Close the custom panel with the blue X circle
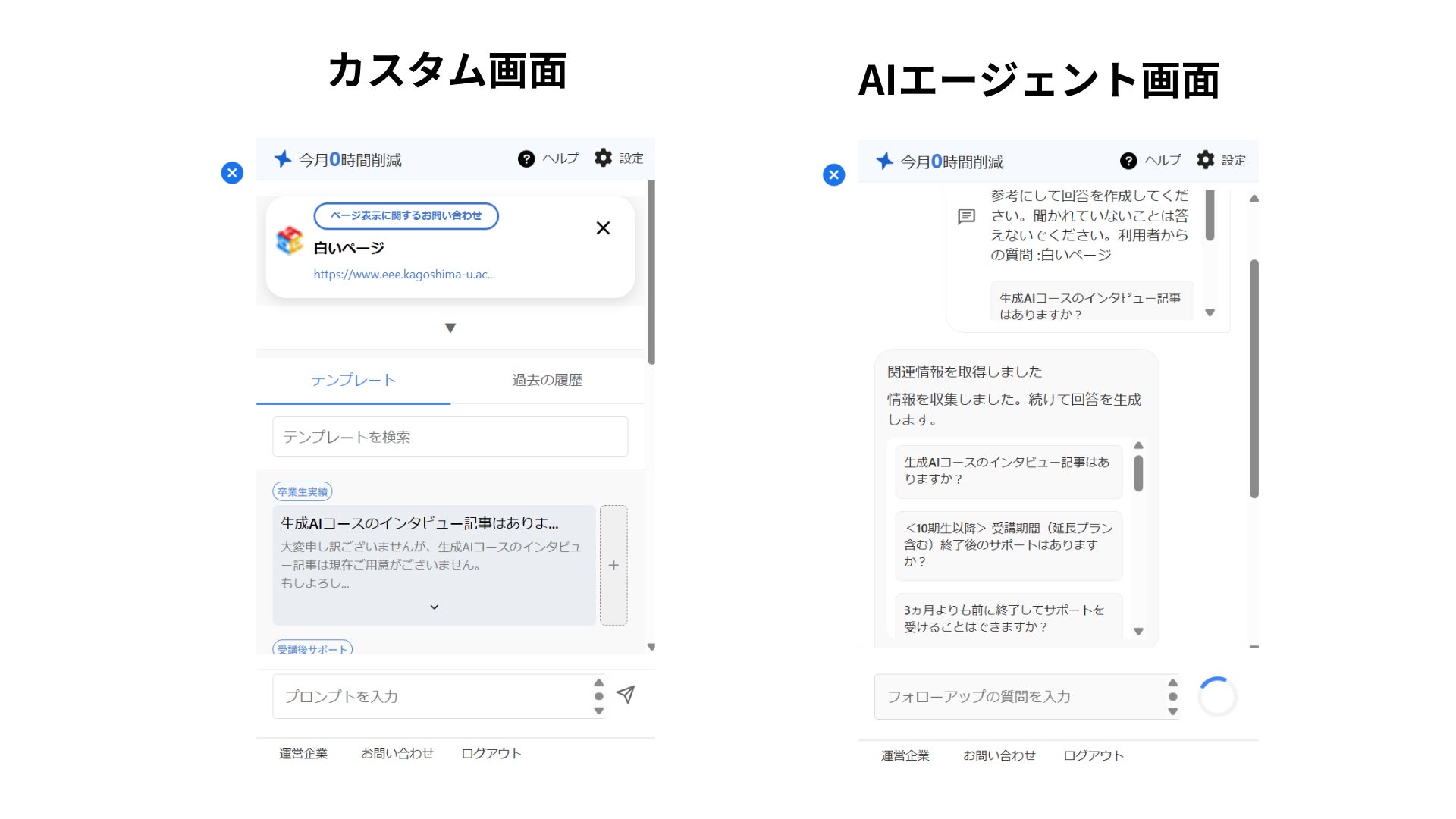 pos(232,173)
